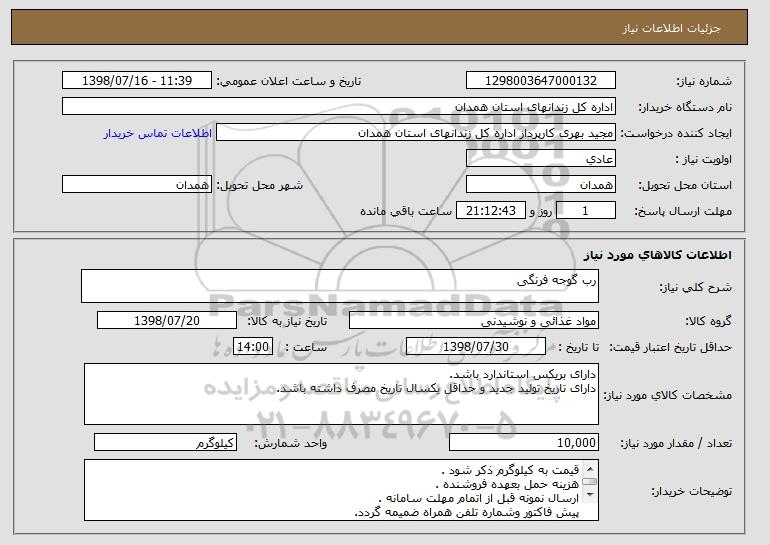Click the line دارای بریکس استاندارد باشد
The height and width of the screenshot is (545, 770).
522,375
